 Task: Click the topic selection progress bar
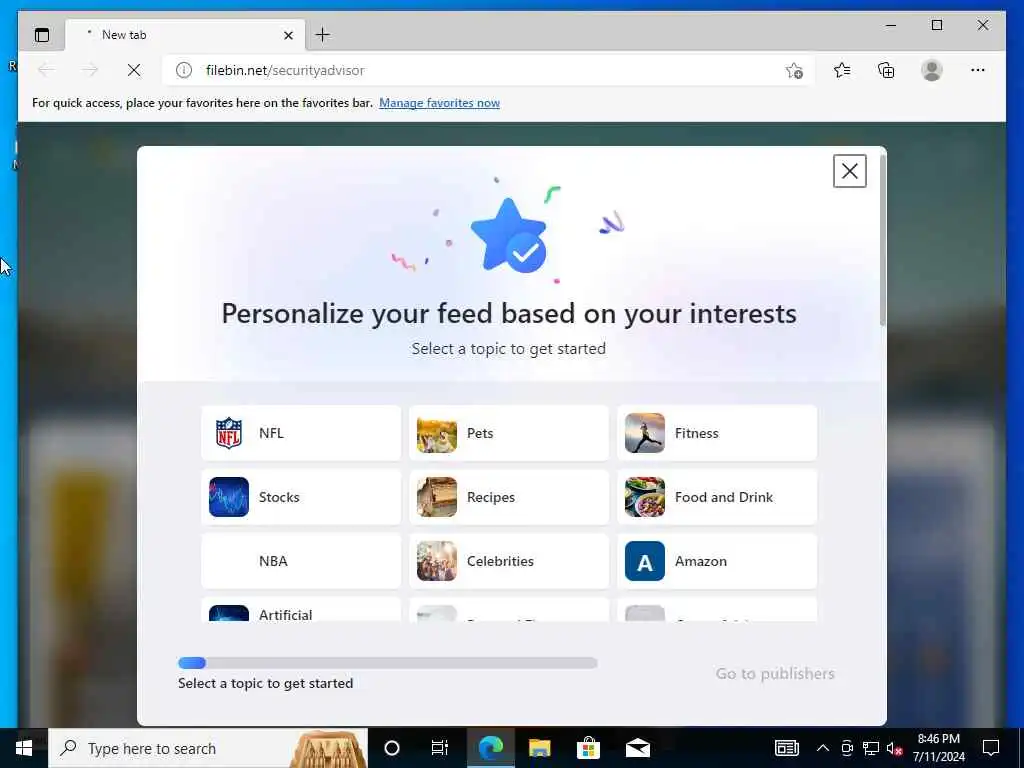click(388, 663)
